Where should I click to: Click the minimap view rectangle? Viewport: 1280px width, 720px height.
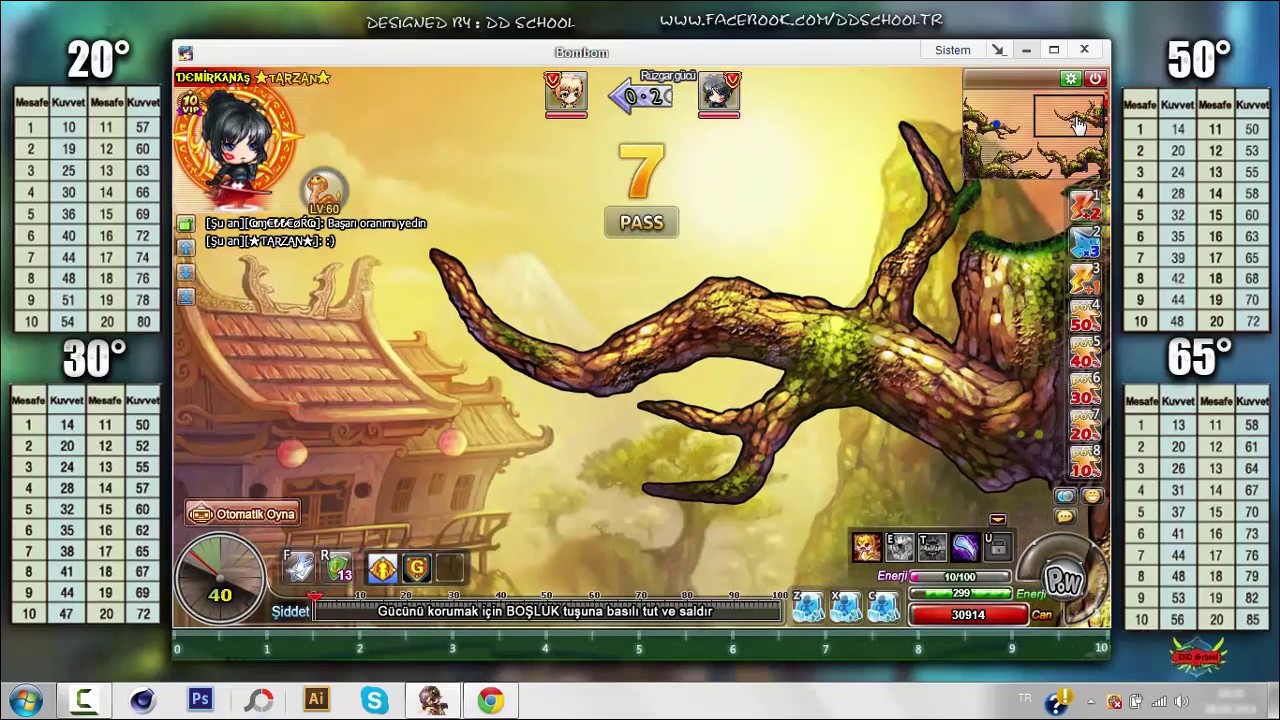(x=1069, y=116)
